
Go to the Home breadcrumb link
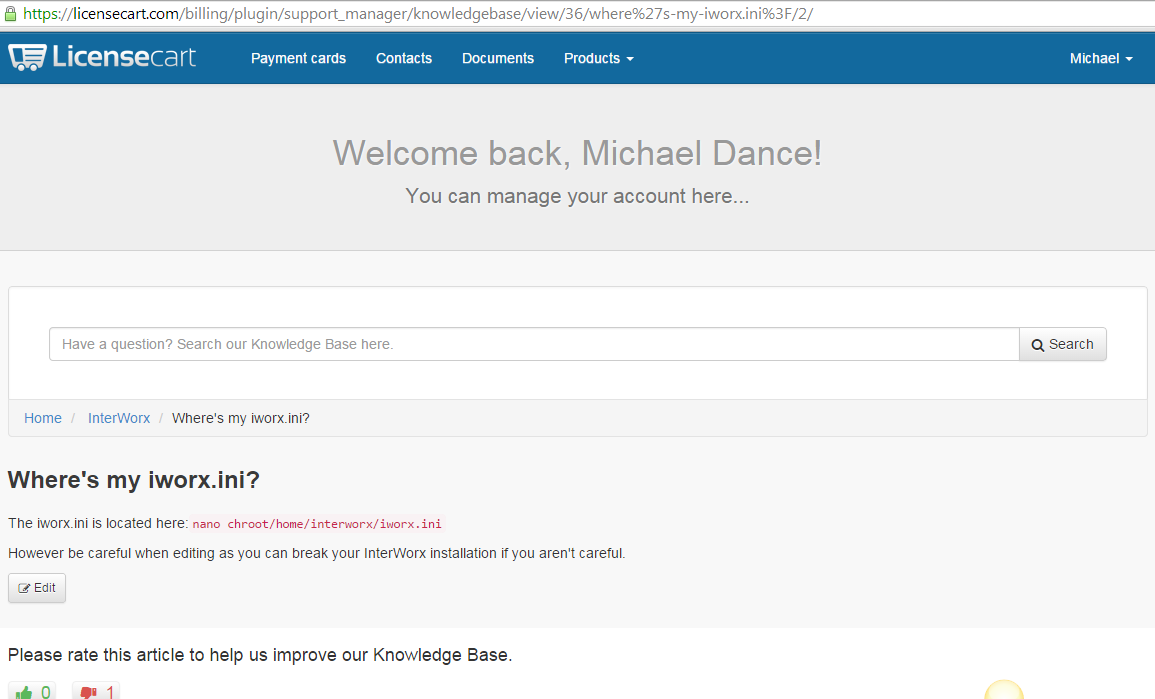(x=43, y=418)
